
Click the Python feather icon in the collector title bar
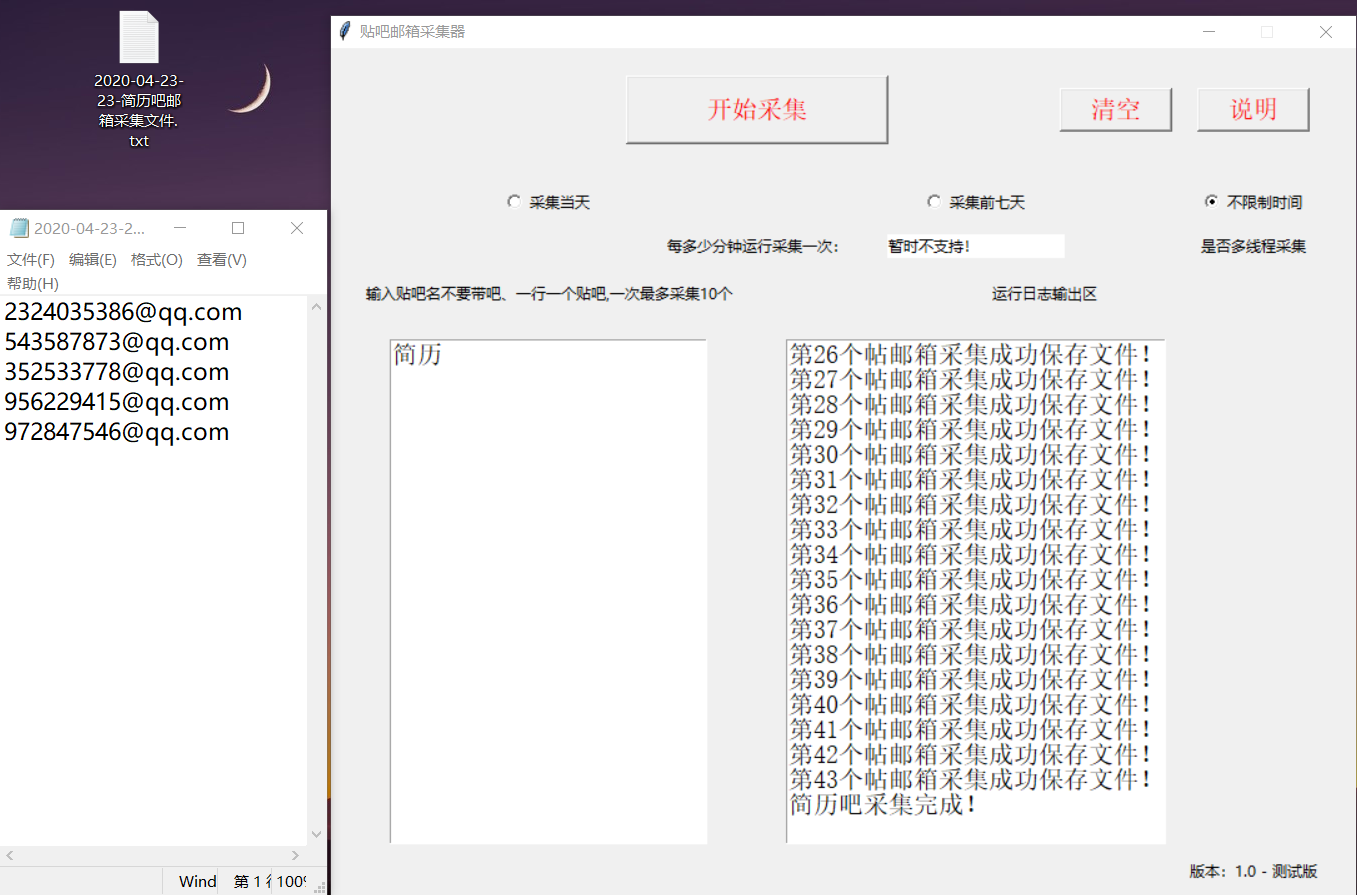(x=345, y=31)
